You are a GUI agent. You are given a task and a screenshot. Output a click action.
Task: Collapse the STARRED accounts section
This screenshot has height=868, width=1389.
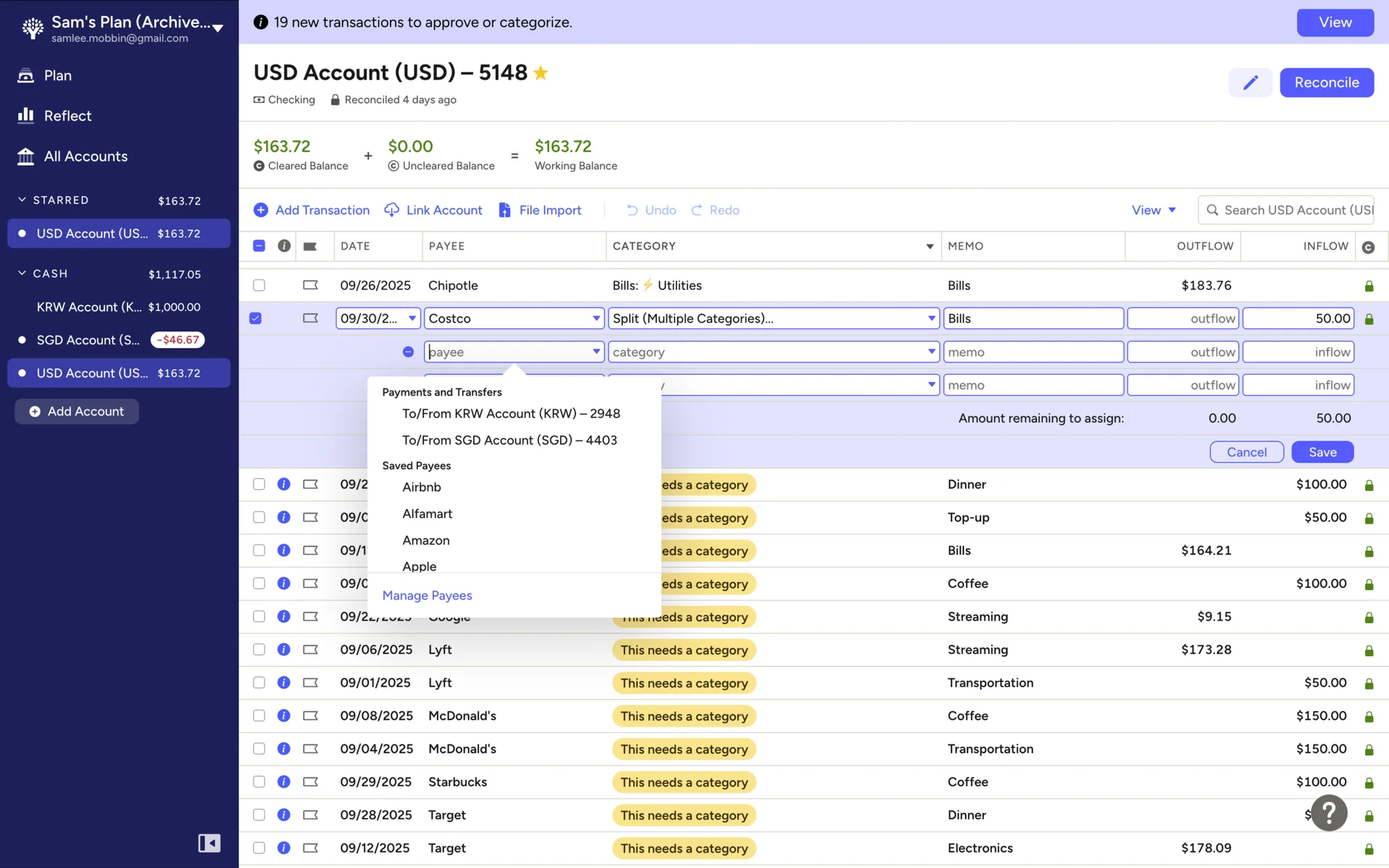pyautogui.click(x=22, y=200)
